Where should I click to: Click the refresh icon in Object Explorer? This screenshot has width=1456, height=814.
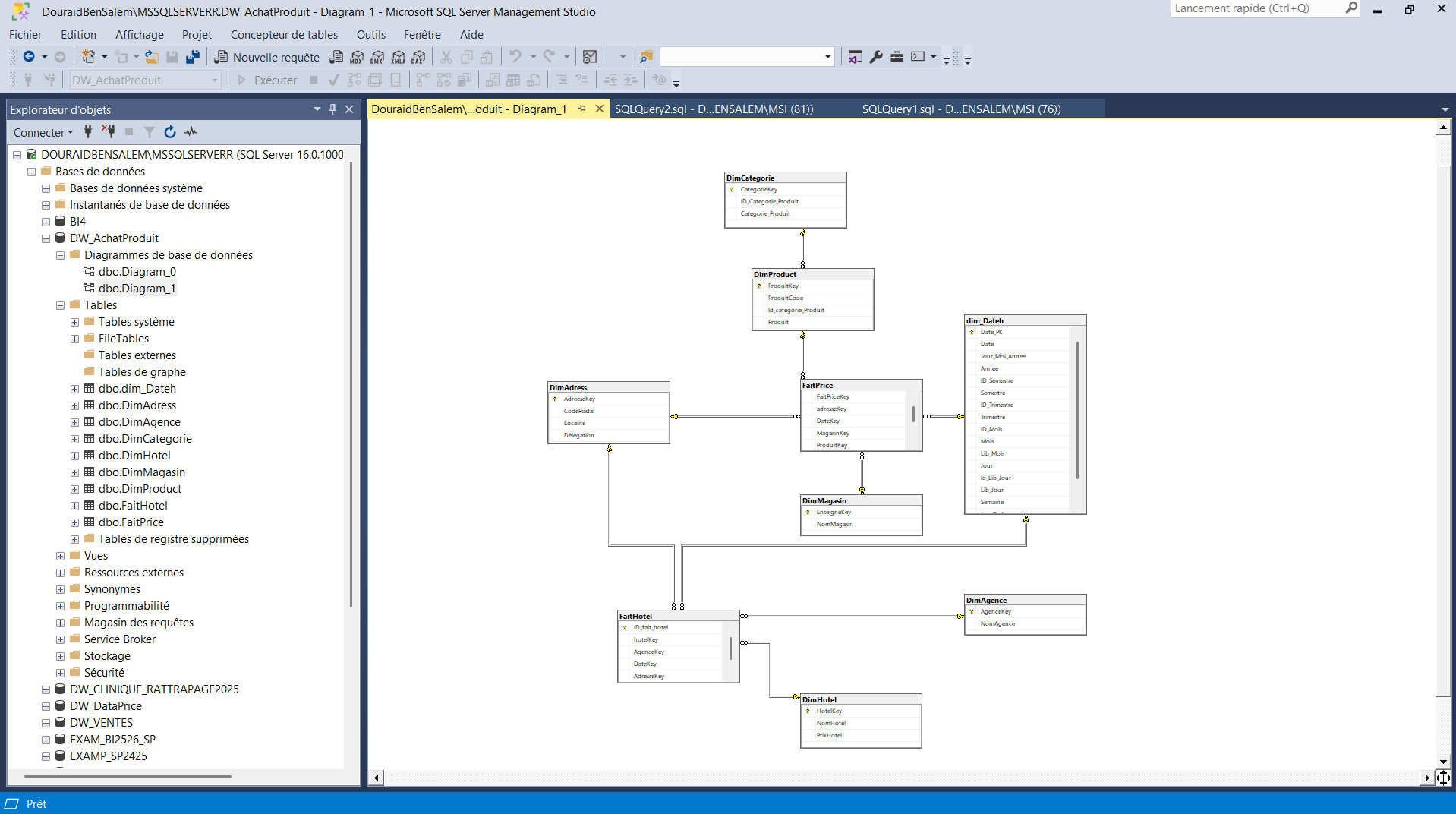click(x=170, y=132)
